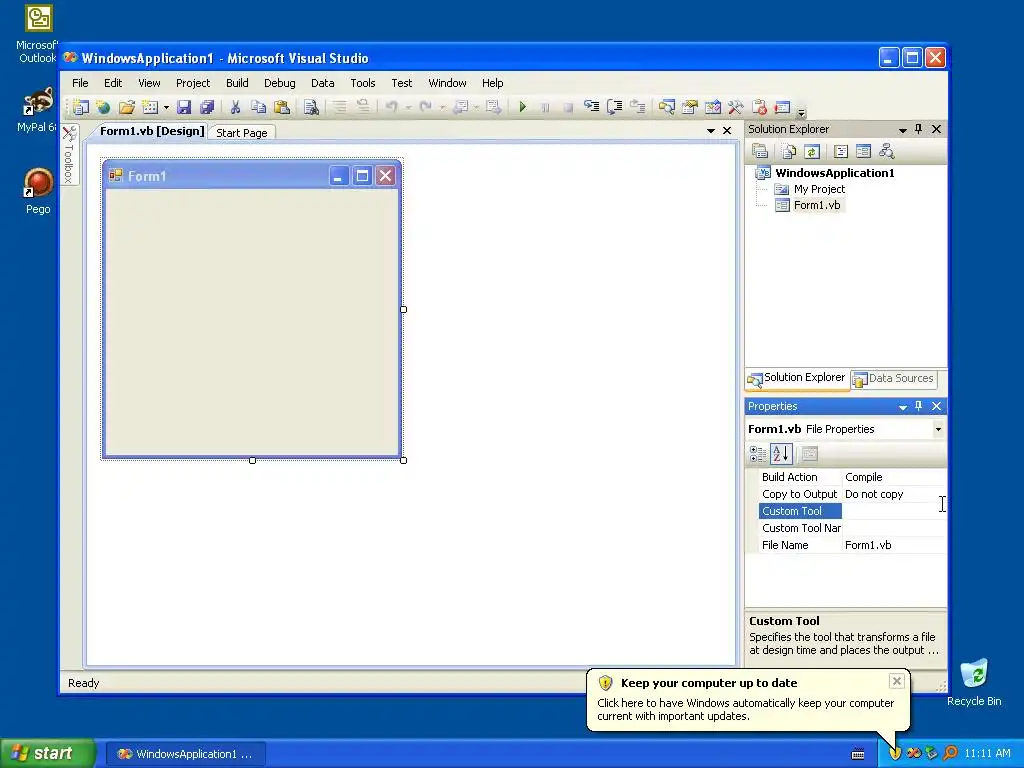The width and height of the screenshot is (1024, 768).
Task: Click the Redo toolbar icon
Action: point(426,107)
